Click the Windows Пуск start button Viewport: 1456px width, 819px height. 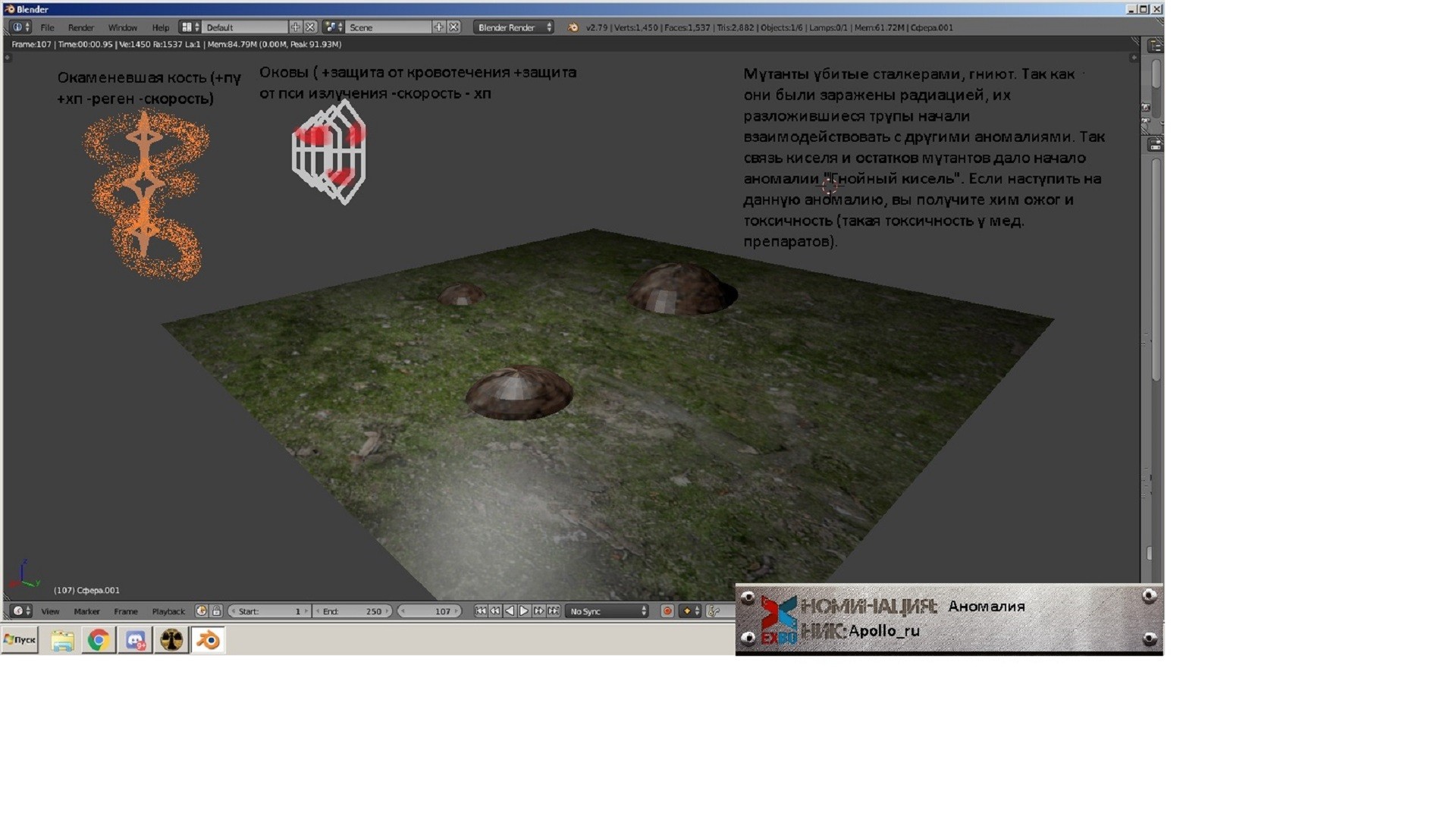(20, 639)
